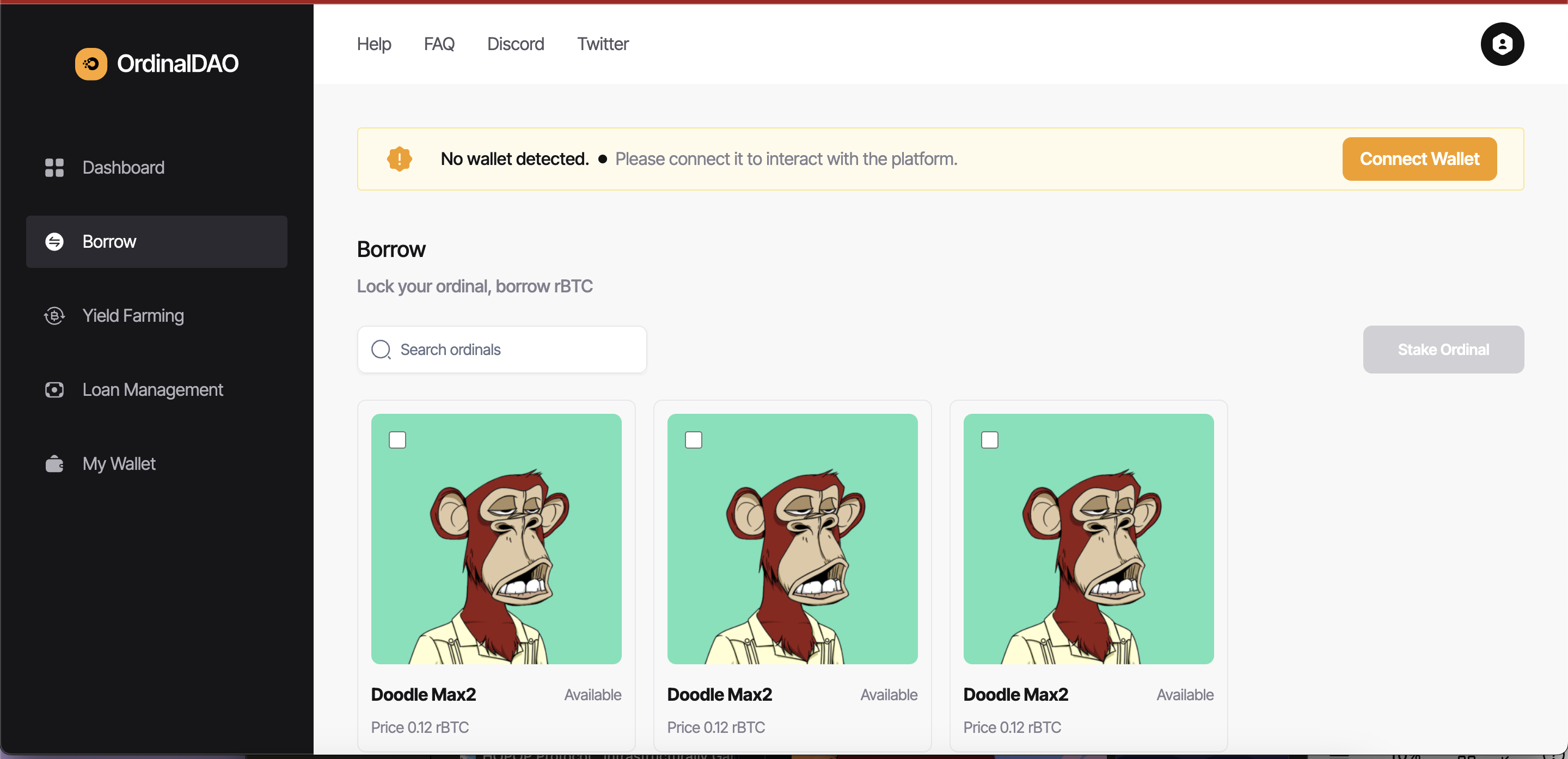1568x759 pixels.
Task: Click the OrdinalDAO orange logo icon
Action: pyautogui.click(x=91, y=64)
